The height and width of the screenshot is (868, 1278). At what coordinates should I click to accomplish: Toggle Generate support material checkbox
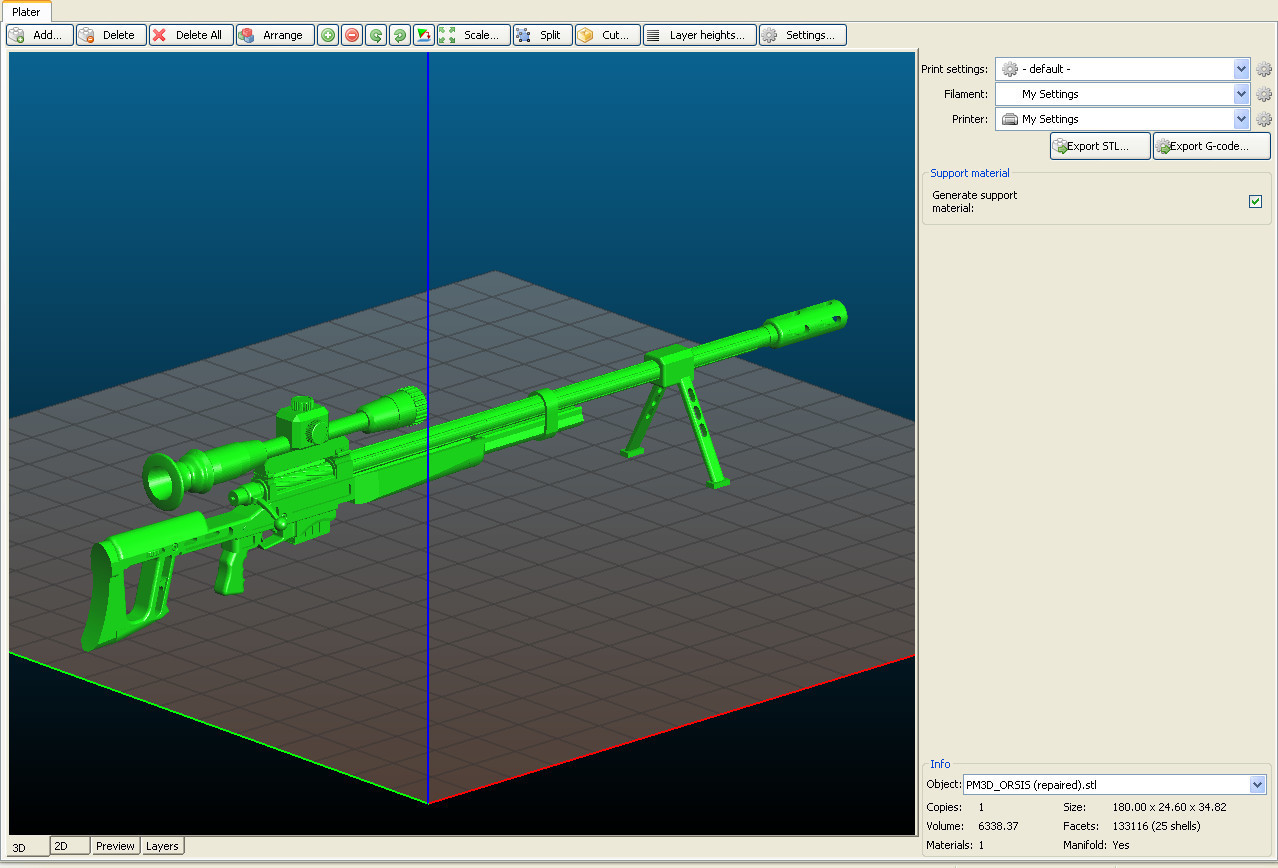(x=1255, y=202)
